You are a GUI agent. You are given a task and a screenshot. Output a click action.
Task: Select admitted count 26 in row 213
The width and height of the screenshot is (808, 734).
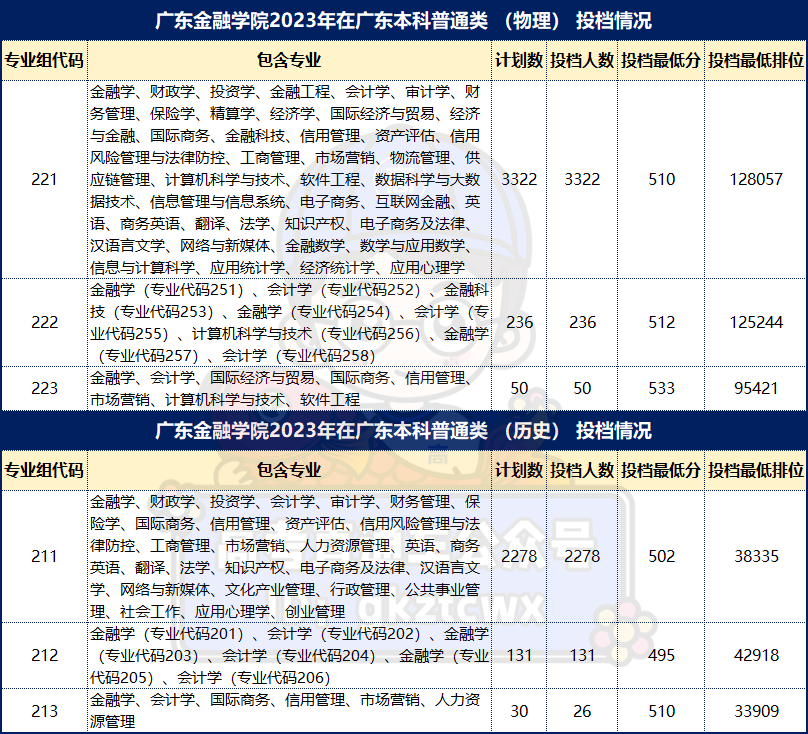[582, 711]
